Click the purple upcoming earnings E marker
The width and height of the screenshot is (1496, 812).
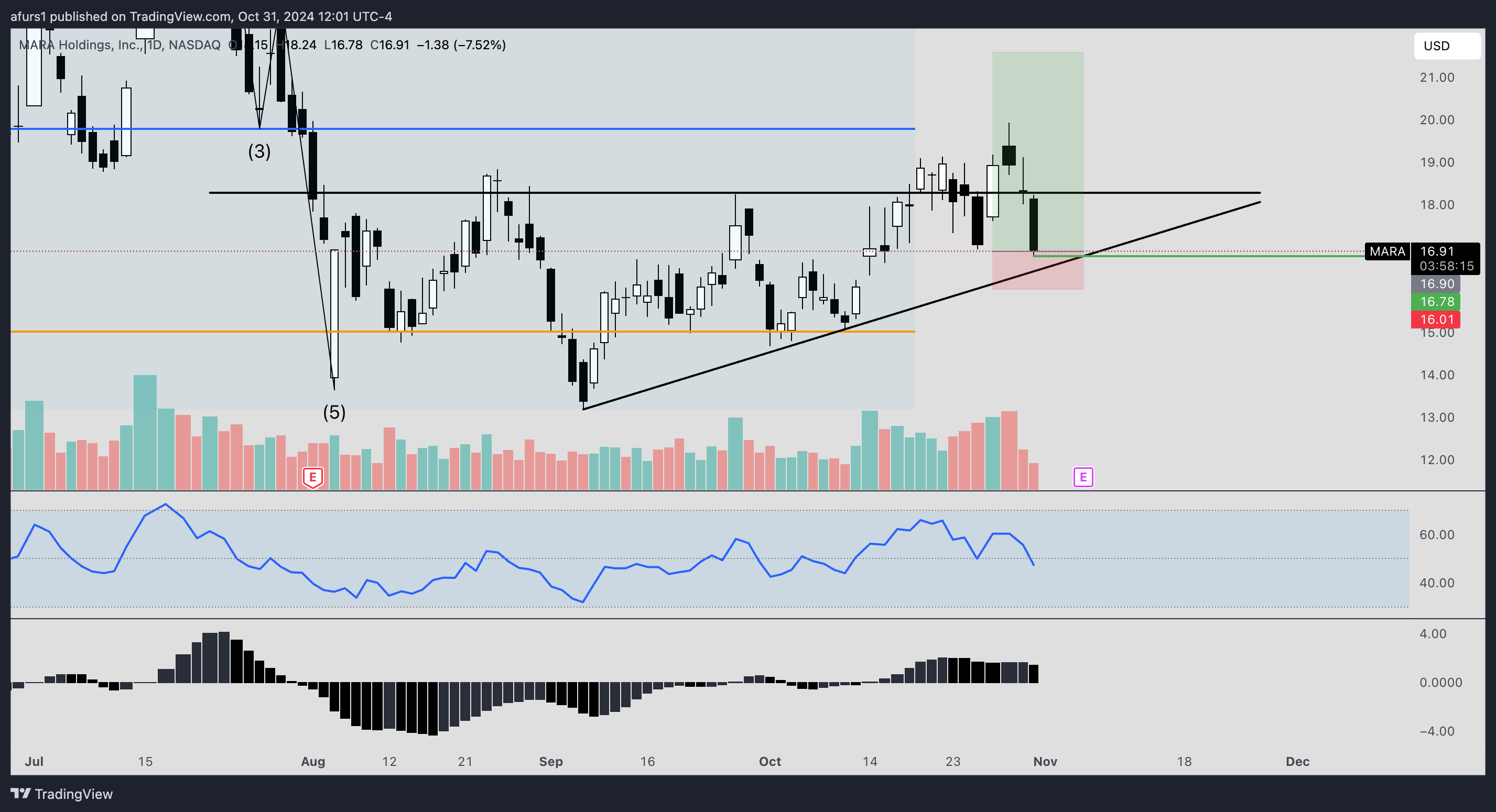(1083, 477)
